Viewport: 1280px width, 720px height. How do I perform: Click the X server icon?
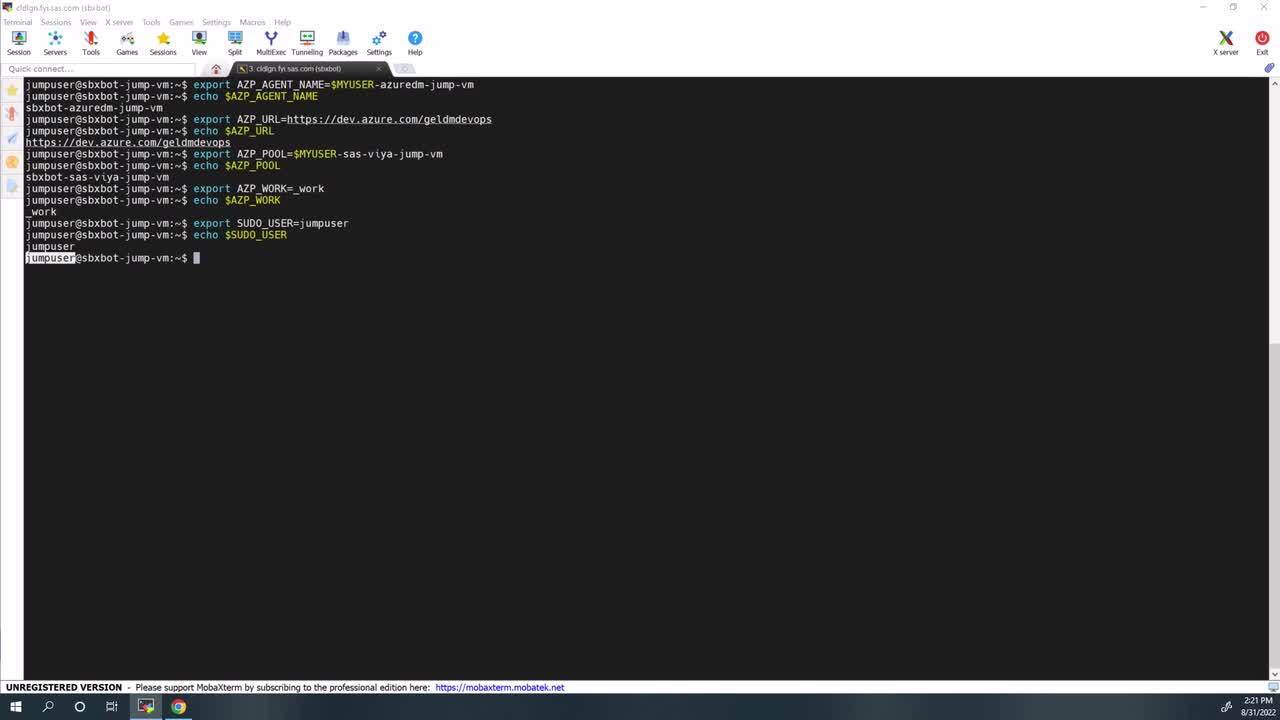[x=1225, y=42]
